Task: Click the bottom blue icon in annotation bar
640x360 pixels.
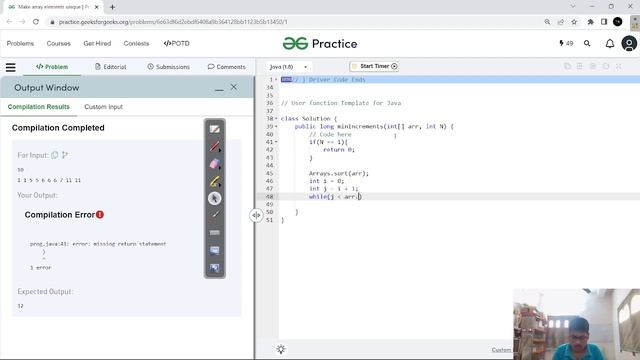Action: click(x=215, y=268)
